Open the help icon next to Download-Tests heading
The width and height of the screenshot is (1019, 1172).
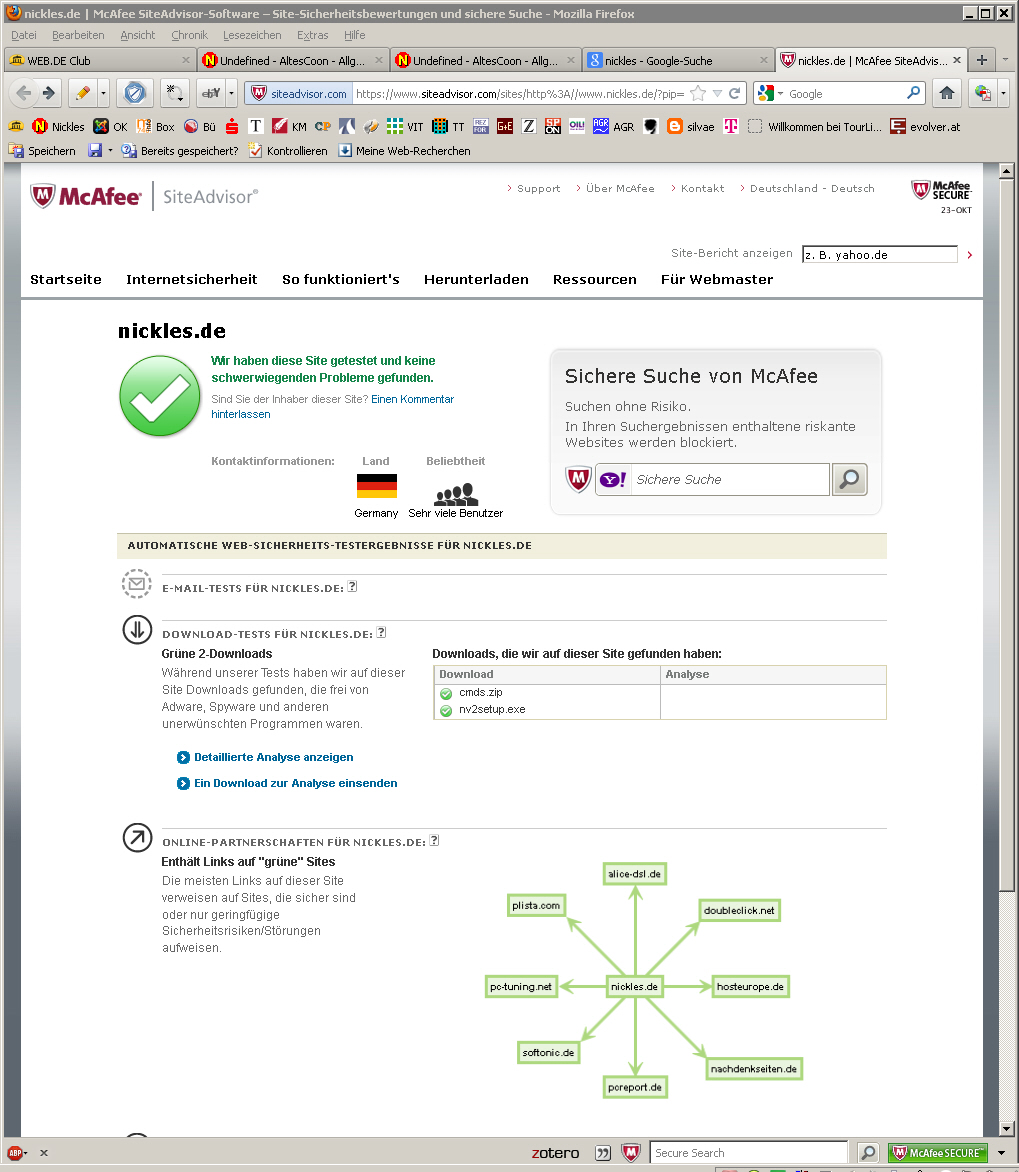click(x=381, y=633)
